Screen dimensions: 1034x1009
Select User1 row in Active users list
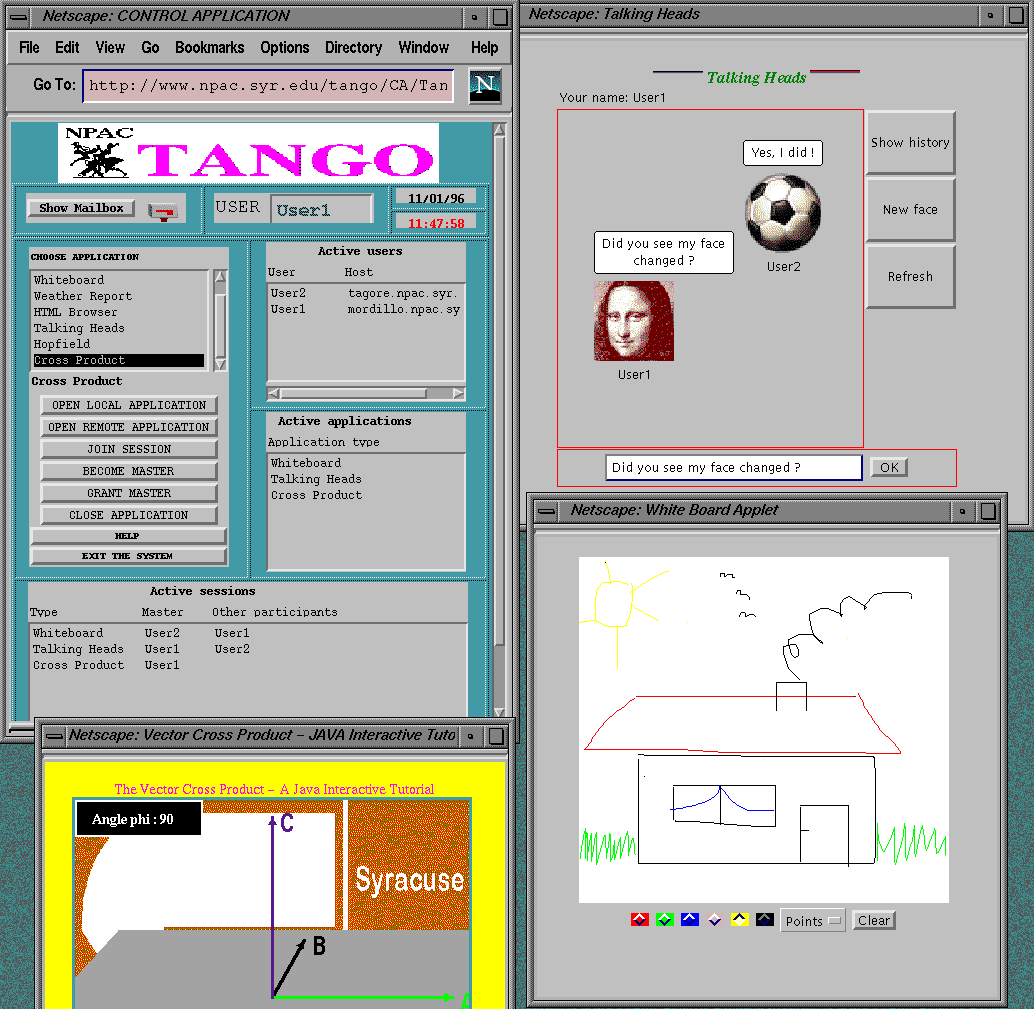point(365,309)
